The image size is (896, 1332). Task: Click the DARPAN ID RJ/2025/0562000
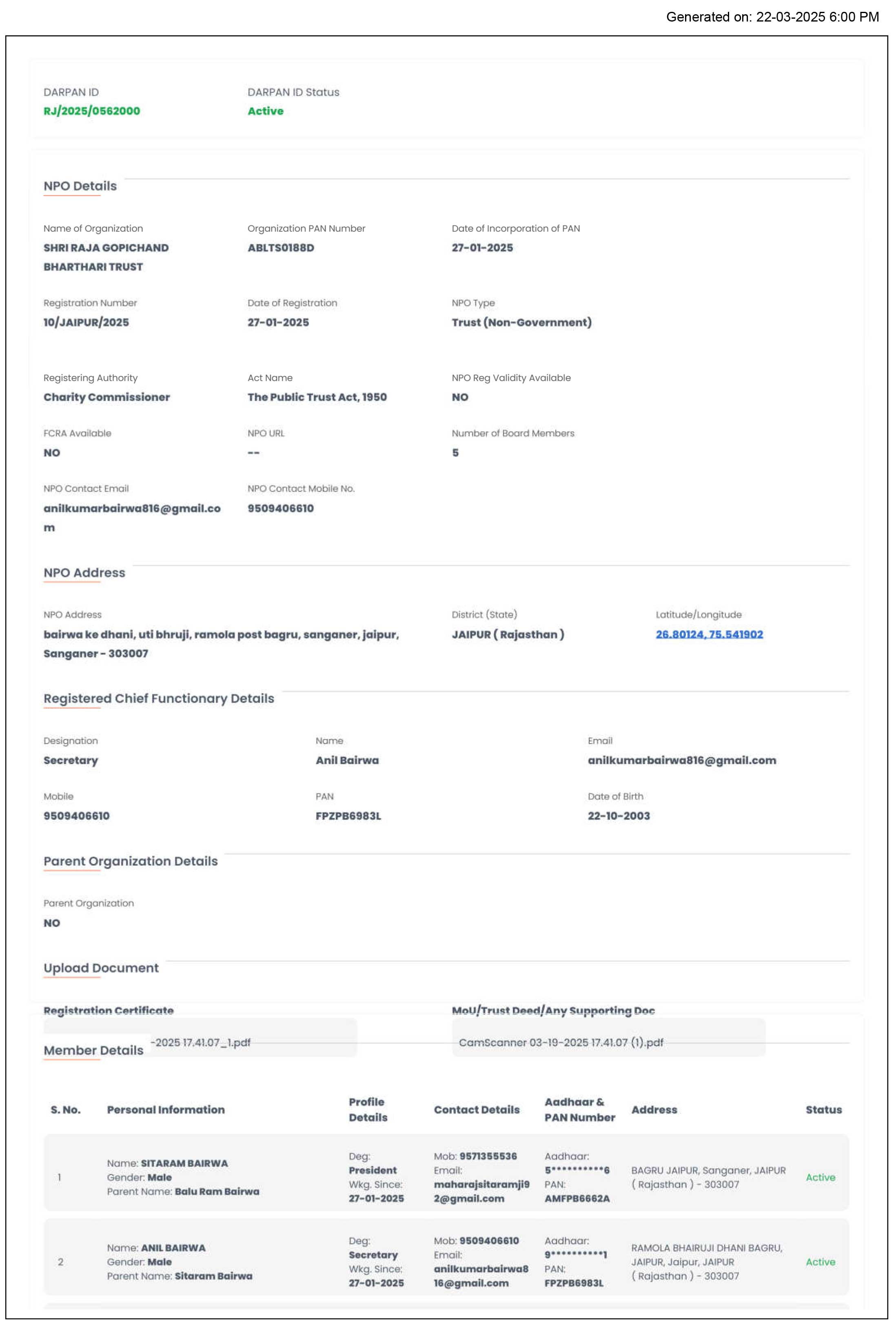click(x=91, y=111)
